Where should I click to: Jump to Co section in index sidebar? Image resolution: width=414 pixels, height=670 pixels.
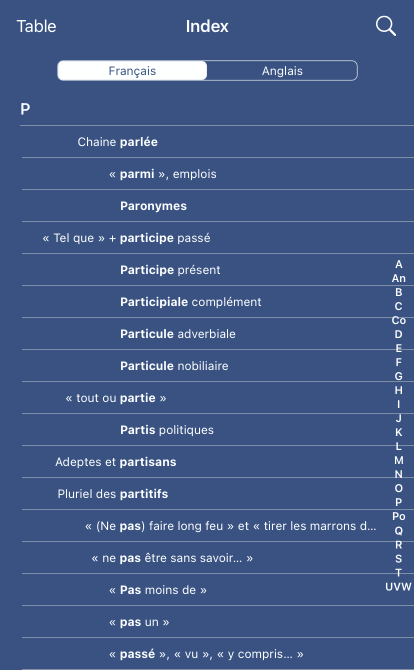399,320
